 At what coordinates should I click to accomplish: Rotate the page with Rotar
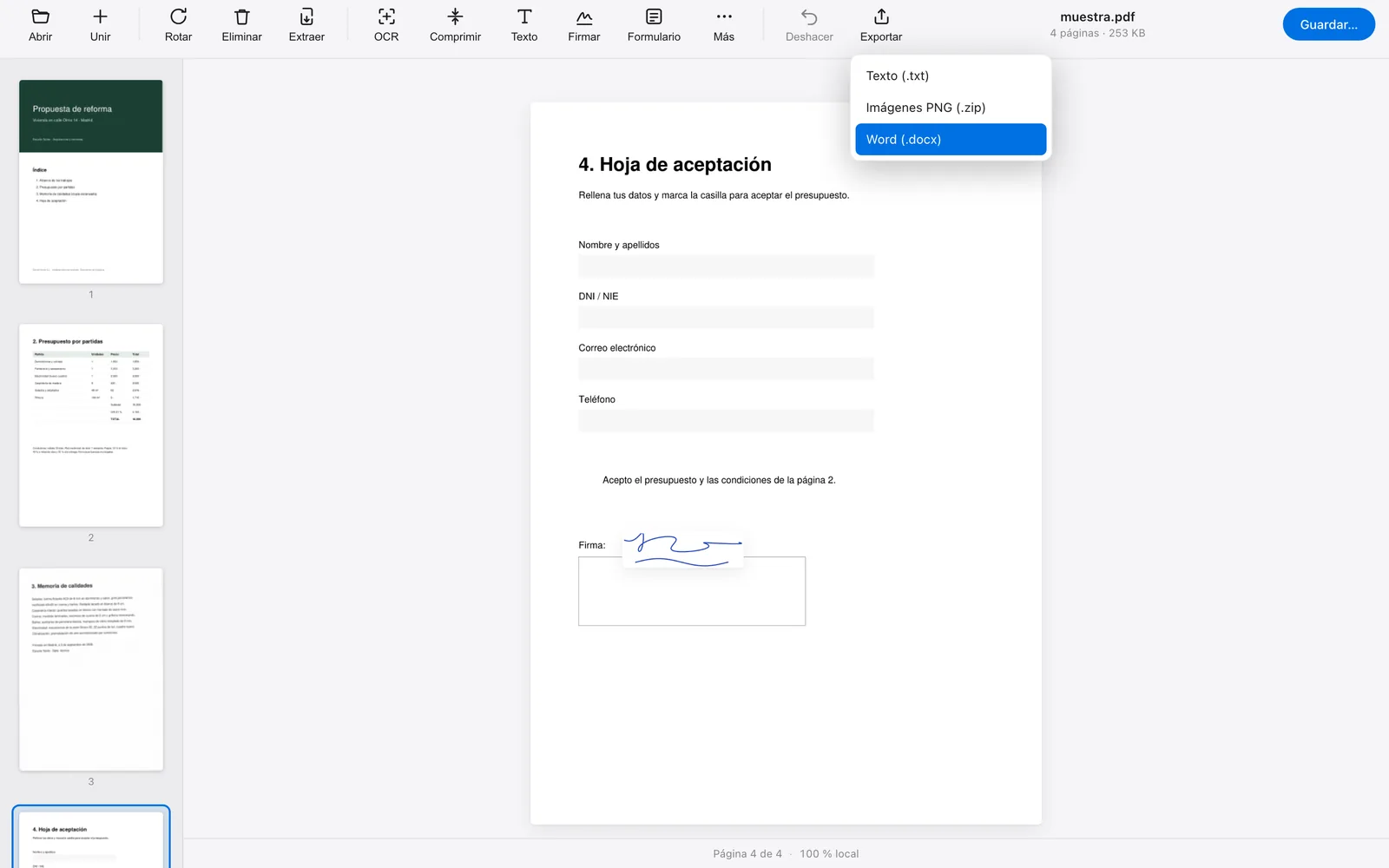pyautogui.click(x=178, y=25)
